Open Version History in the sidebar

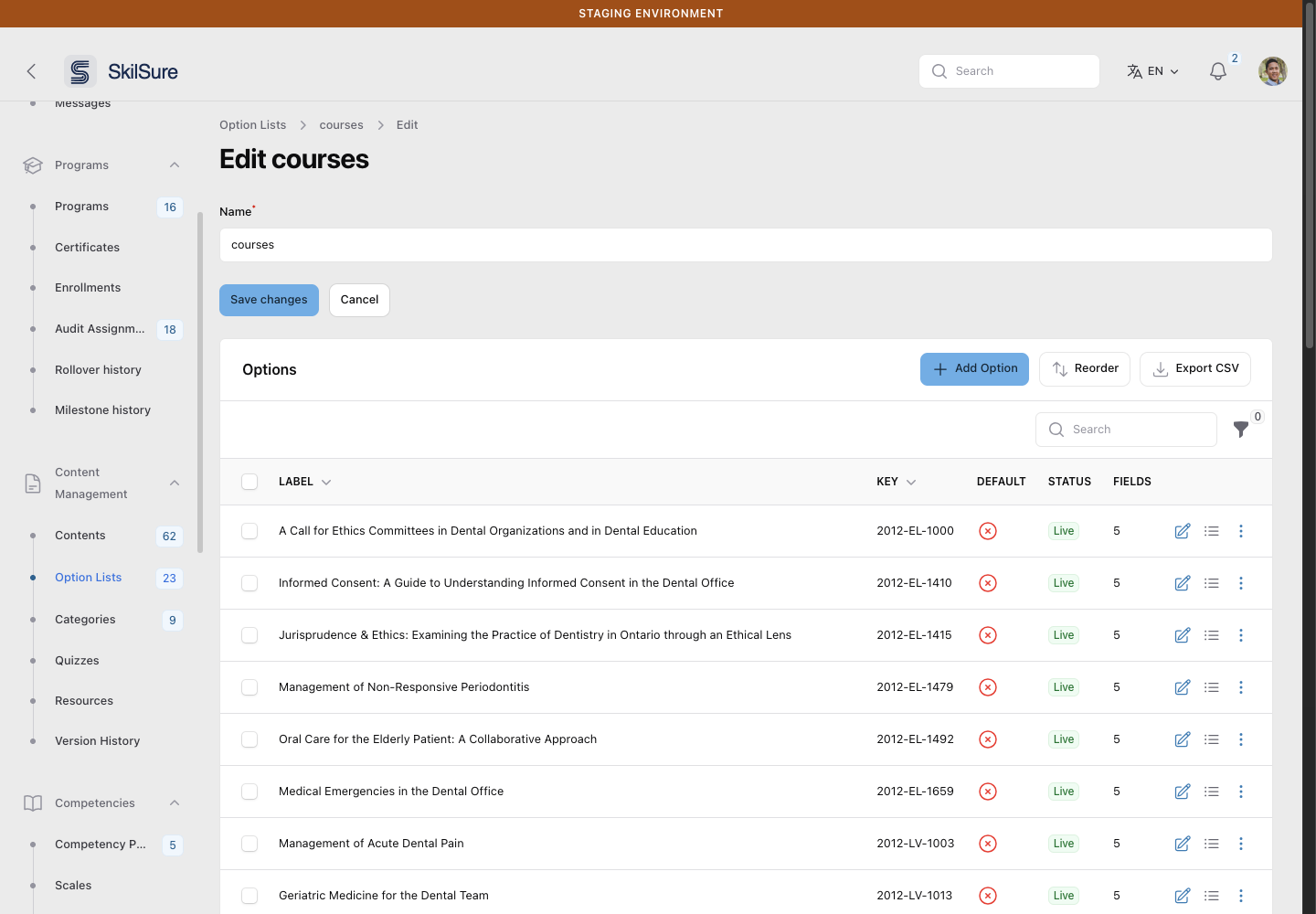[97, 741]
